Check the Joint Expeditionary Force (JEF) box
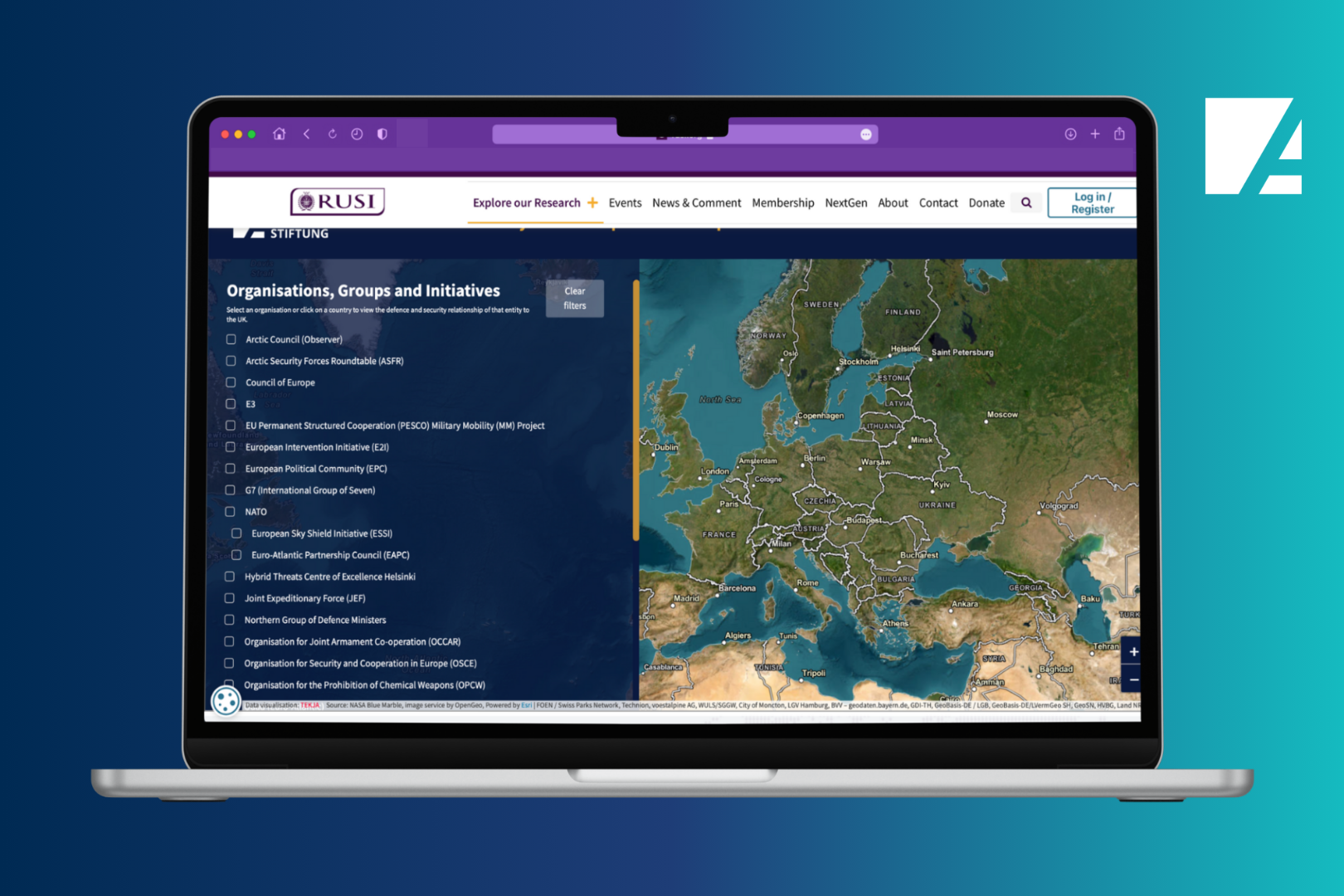This screenshot has height=896, width=1344. (x=230, y=598)
